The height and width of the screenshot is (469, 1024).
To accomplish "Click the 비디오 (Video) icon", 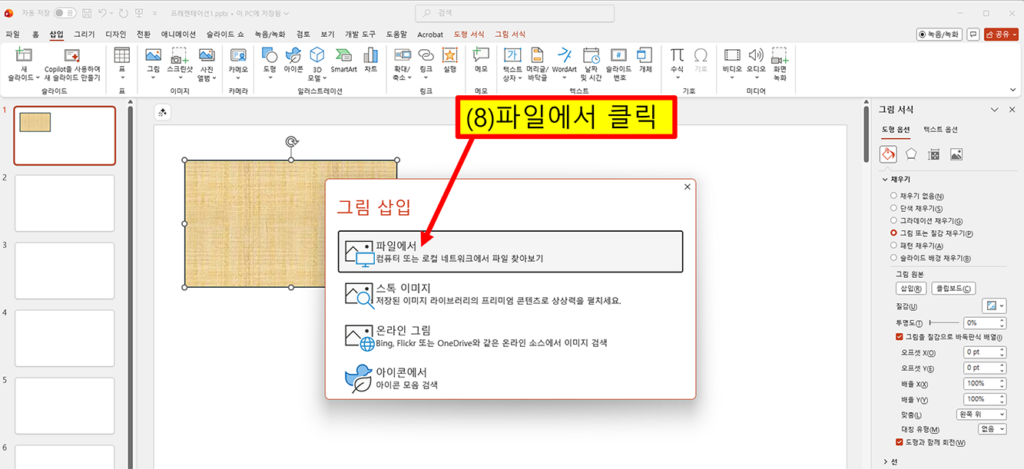I will pos(732,55).
